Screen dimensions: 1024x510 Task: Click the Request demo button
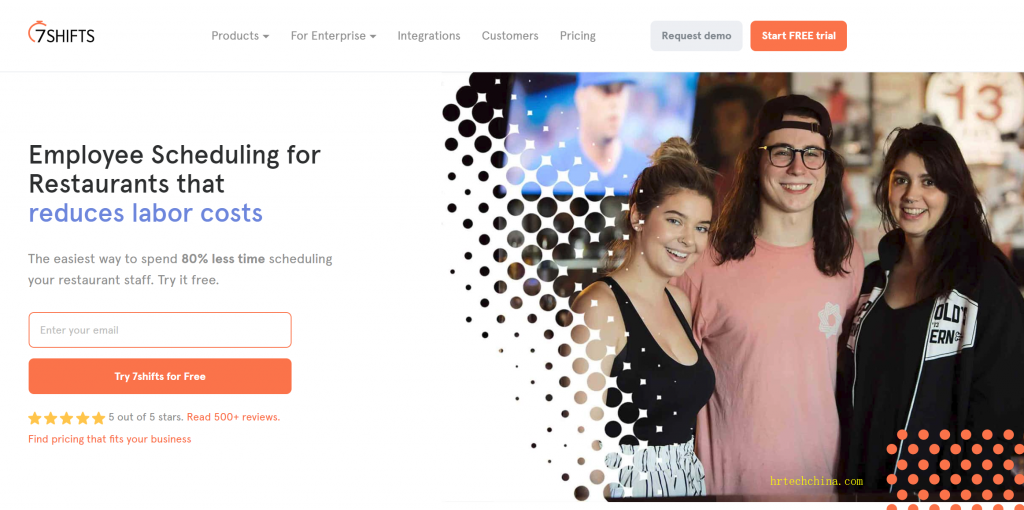(x=696, y=36)
